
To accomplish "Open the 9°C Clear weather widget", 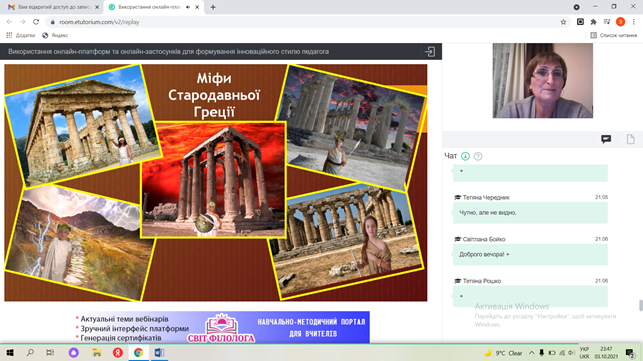I will (x=503, y=353).
